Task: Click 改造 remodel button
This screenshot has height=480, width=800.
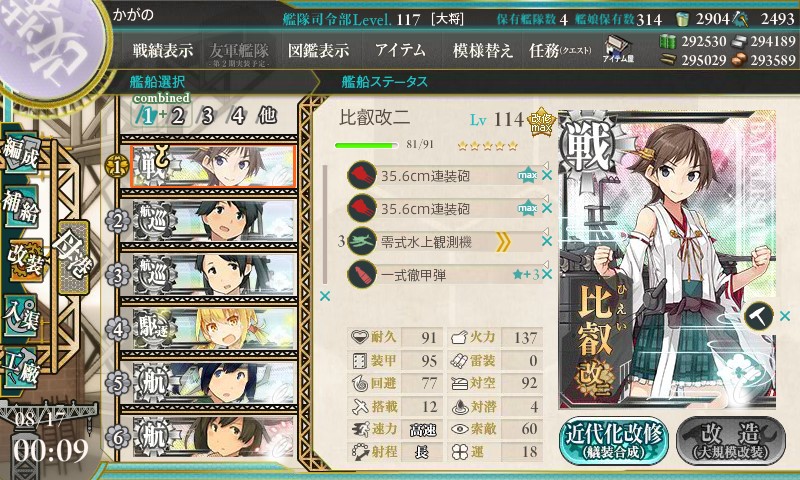Action: (731, 442)
